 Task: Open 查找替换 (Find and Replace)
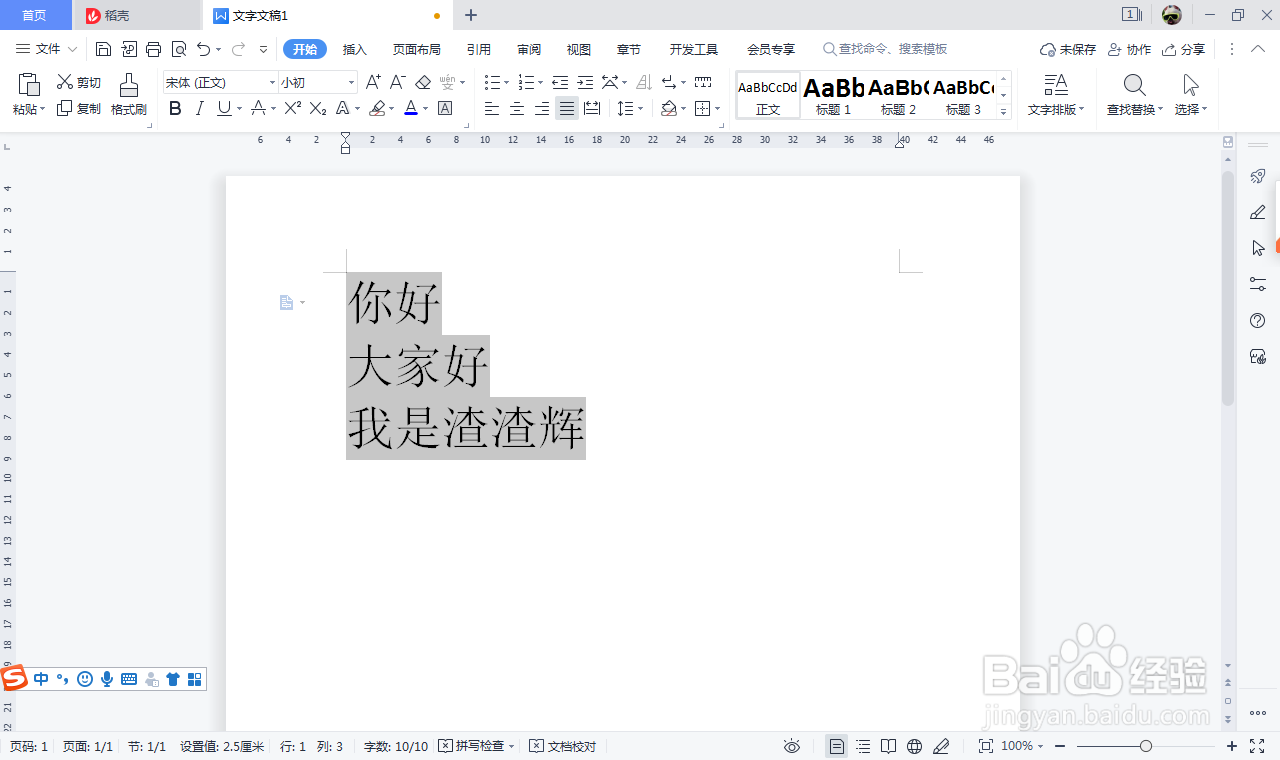coord(1134,95)
